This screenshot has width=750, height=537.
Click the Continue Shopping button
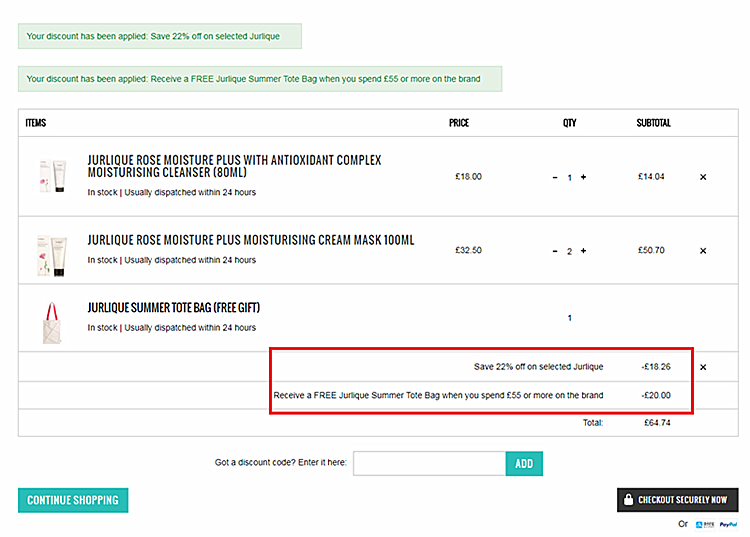click(73, 500)
